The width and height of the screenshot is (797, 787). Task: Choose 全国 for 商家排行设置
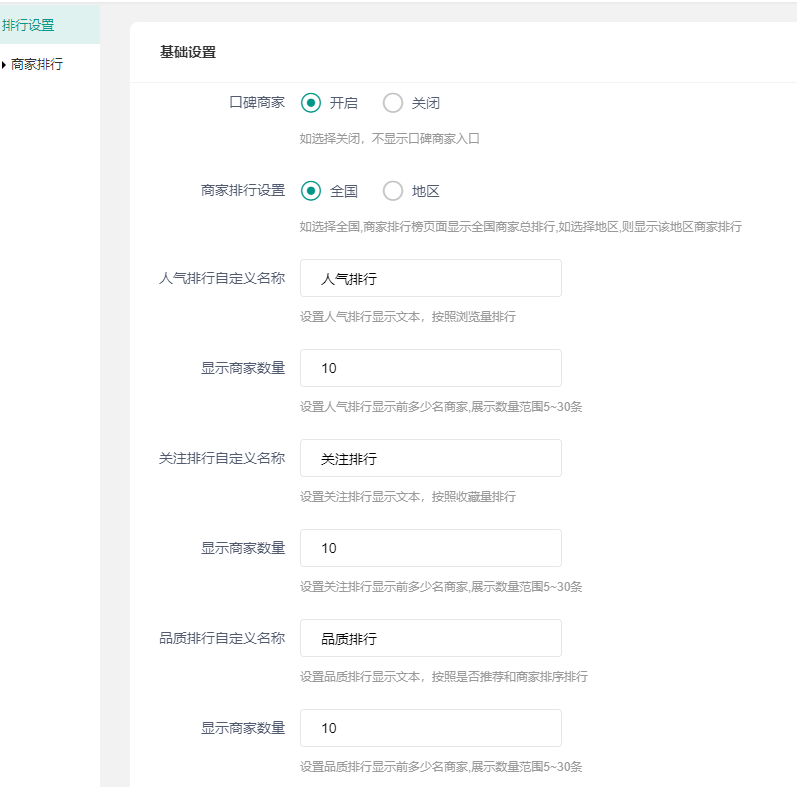[311, 191]
